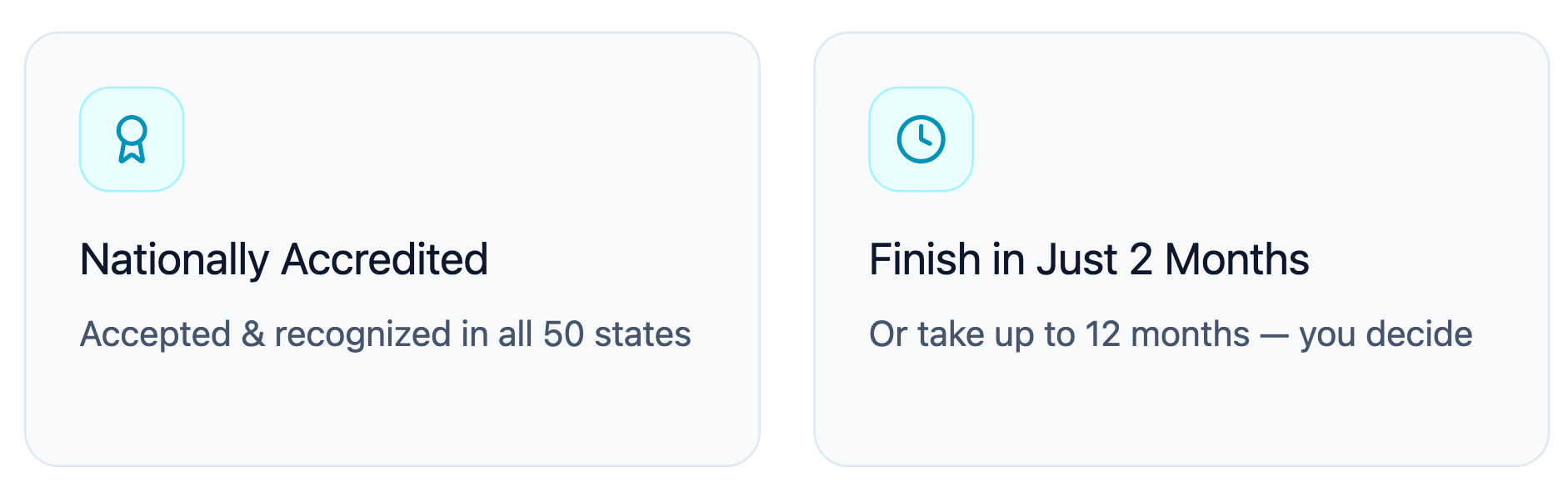The height and width of the screenshot is (497, 1568).
Task: Click "you decide" in the right card description
Action: (x=1386, y=334)
